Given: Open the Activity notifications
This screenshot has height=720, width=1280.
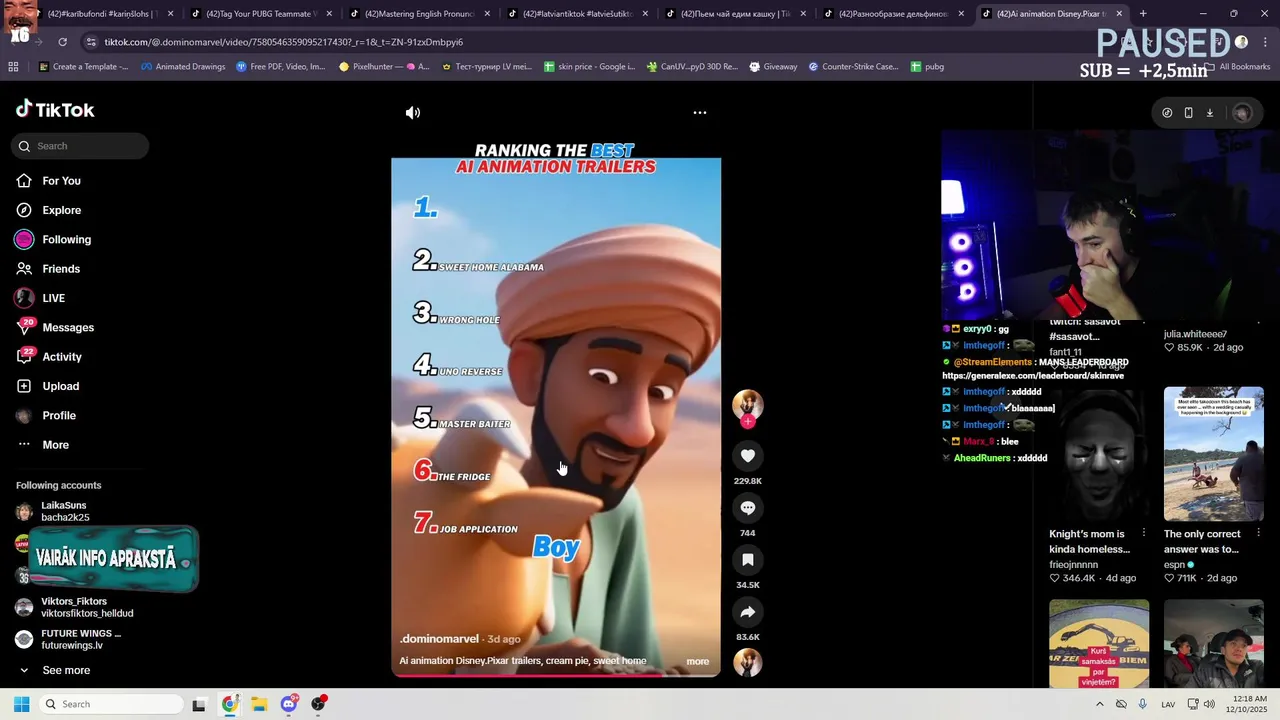Looking at the screenshot, I should click(62, 357).
